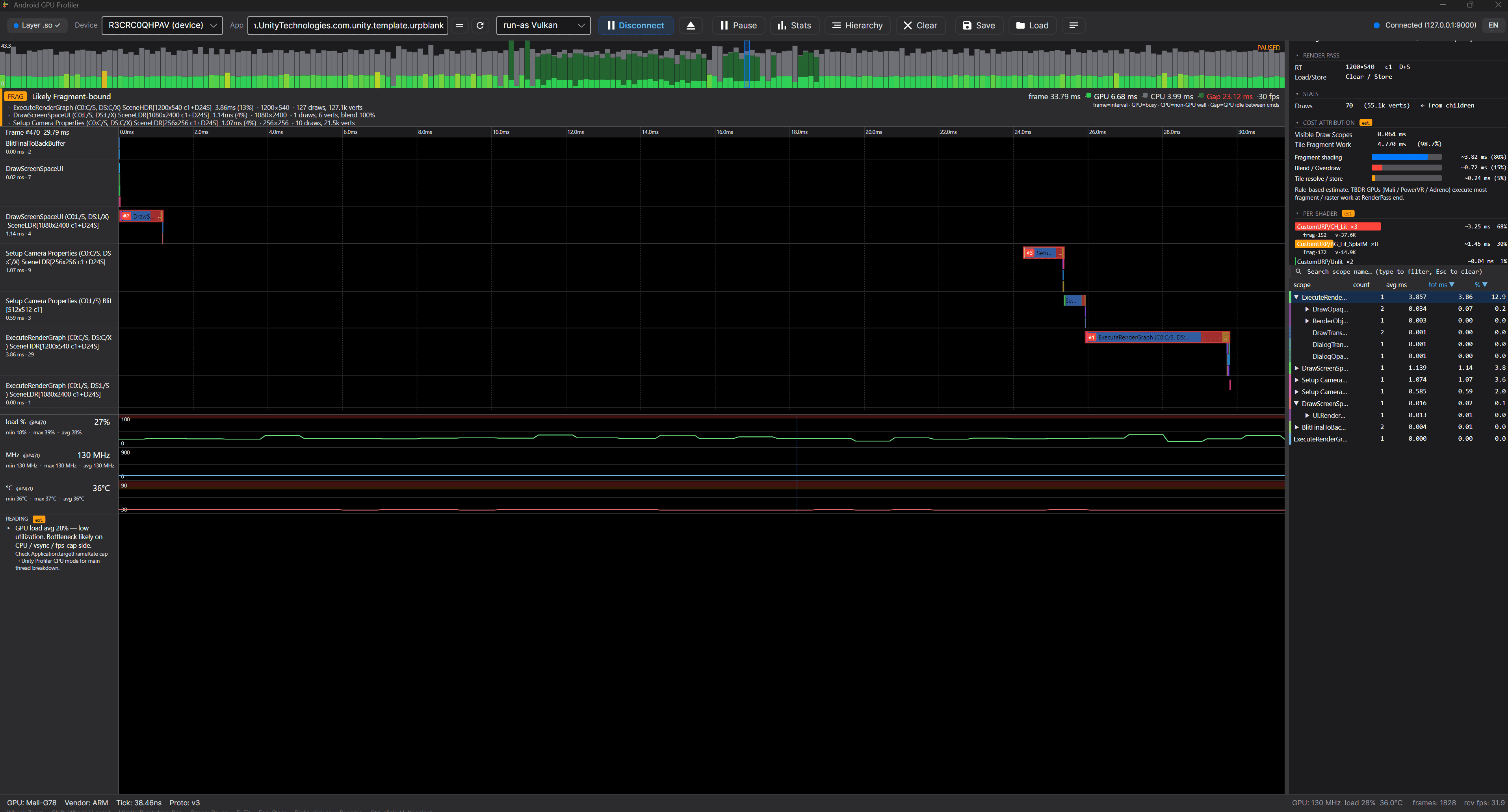The image size is (1508, 812).
Task: Open the Layer .so dropdown
Action: point(37,25)
